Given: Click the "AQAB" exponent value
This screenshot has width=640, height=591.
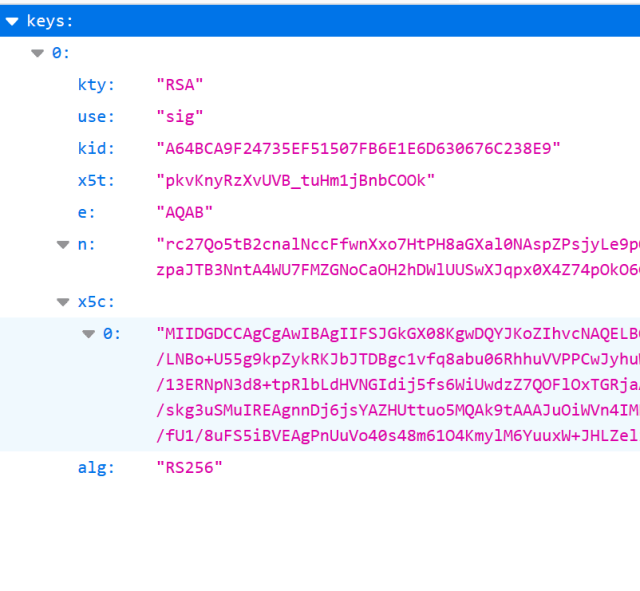Looking at the screenshot, I should [185, 213].
